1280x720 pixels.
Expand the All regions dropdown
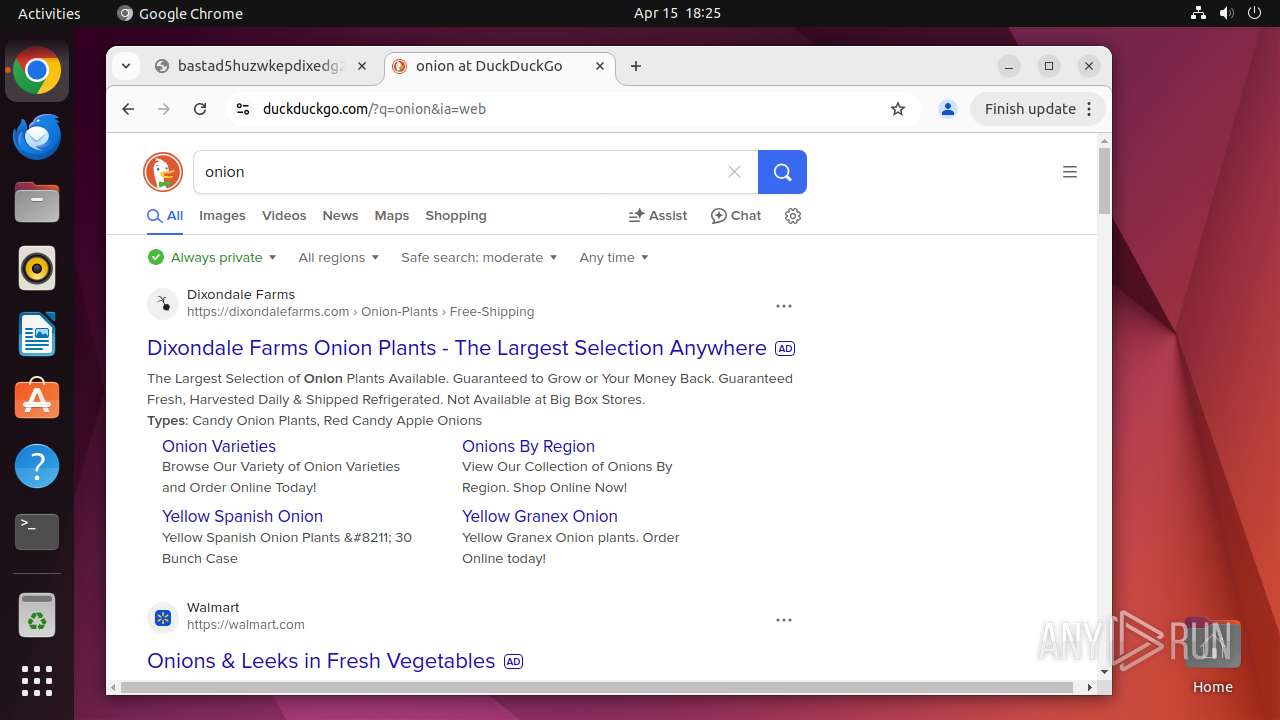(x=339, y=258)
